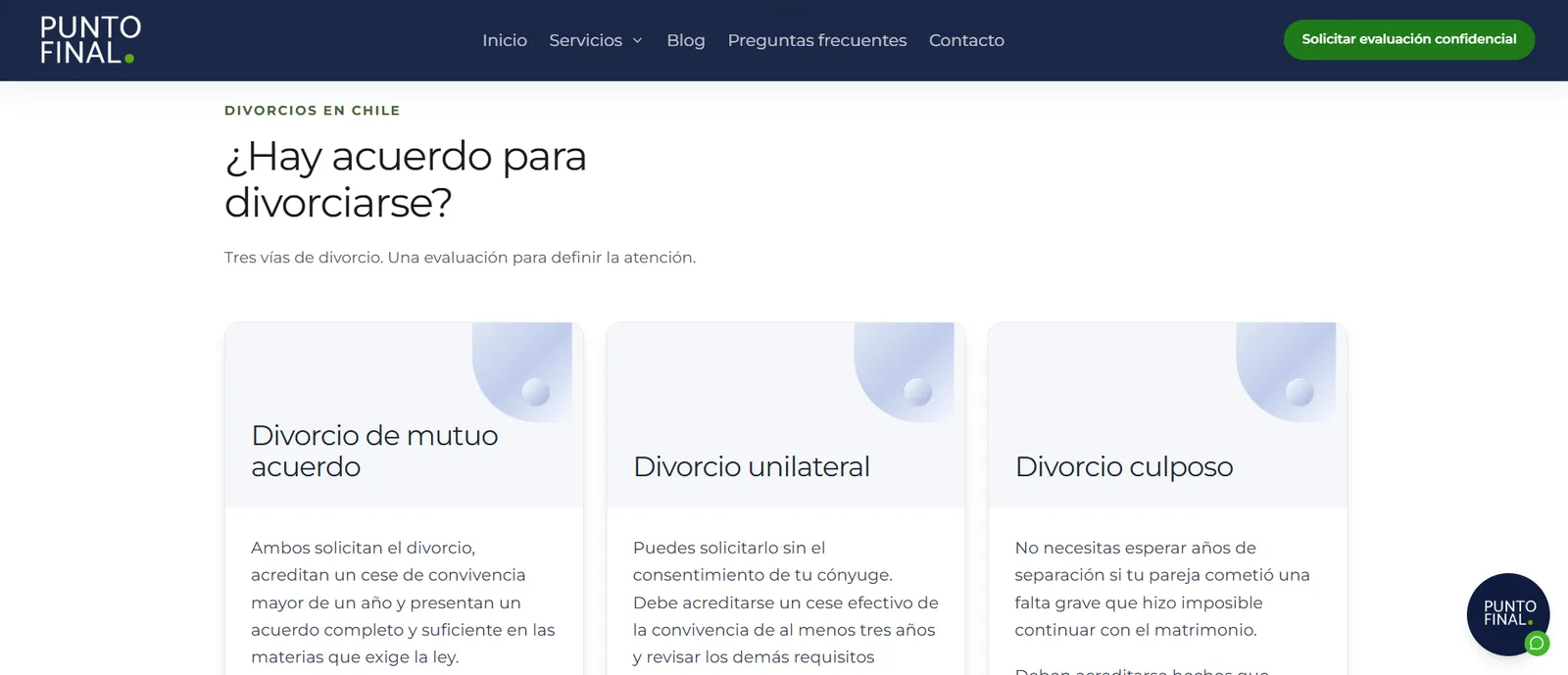Click the subtitle 'Tres vías de divorcio'
Screen dimensions: 1568x675
click(460, 258)
